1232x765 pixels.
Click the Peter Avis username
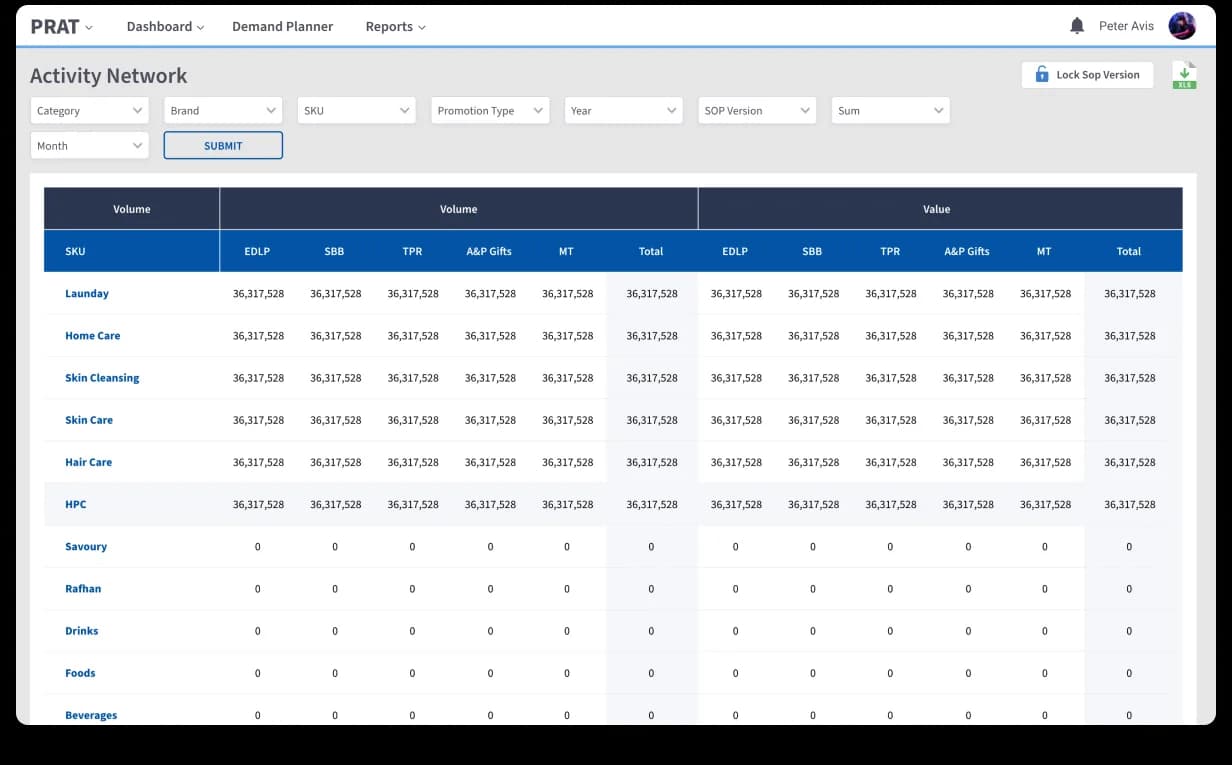click(1126, 27)
